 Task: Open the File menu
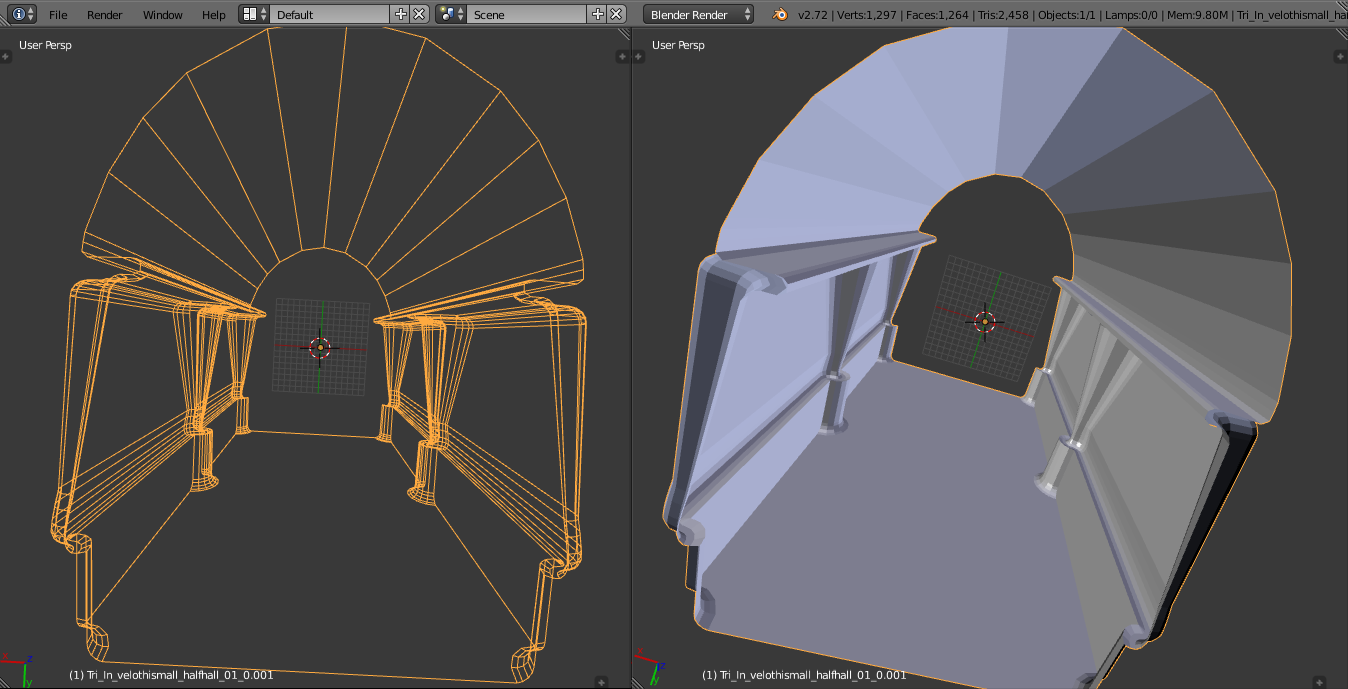pyautogui.click(x=58, y=15)
